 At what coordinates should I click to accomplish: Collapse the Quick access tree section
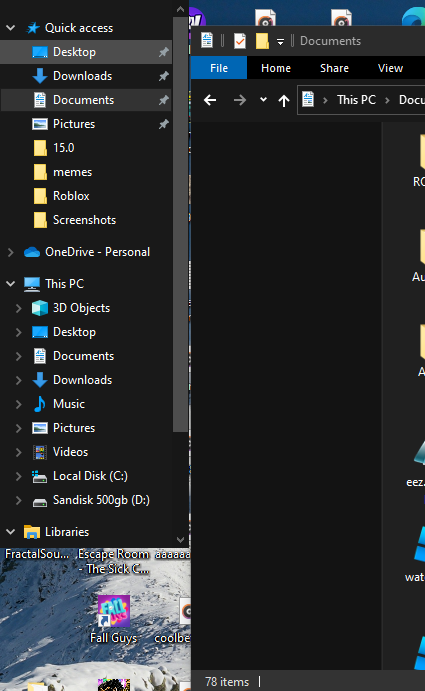pyautogui.click(x=11, y=28)
